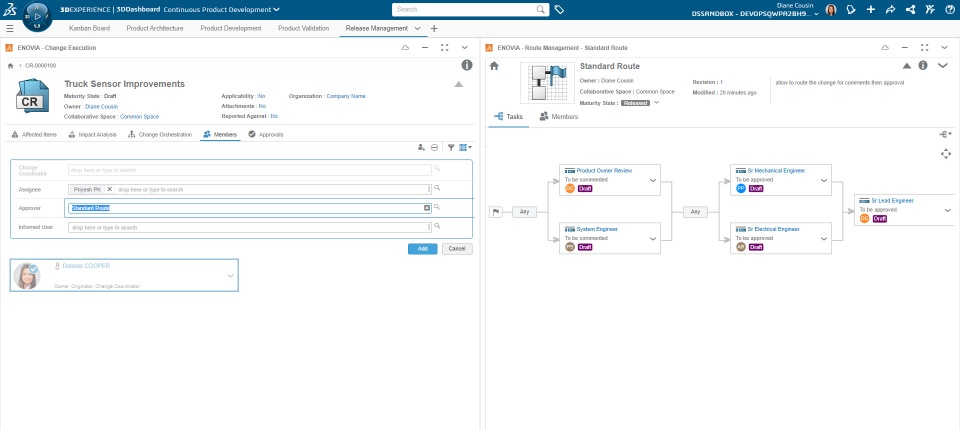
Task: Open Route Management widget chevron menu
Action: pos(945,48)
